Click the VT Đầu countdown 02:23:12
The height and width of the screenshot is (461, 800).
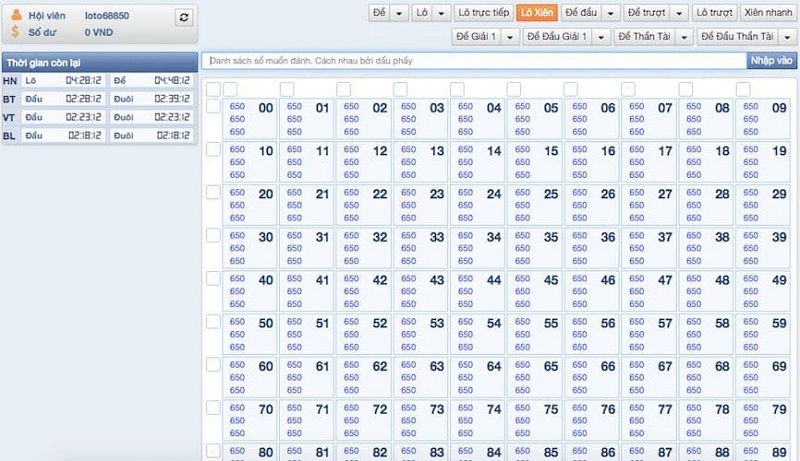tap(84, 117)
